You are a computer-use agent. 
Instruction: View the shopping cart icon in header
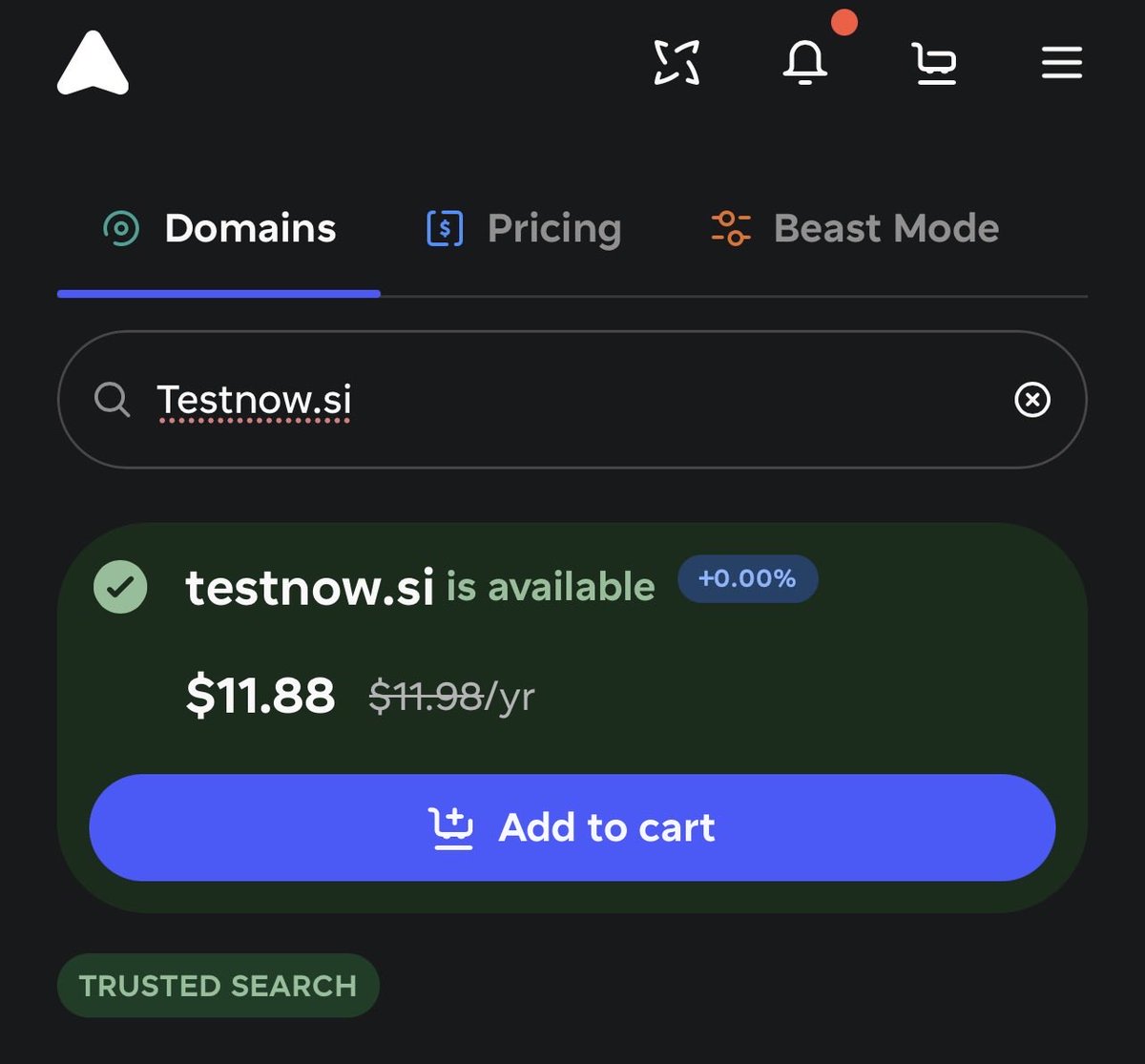tap(934, 64)
